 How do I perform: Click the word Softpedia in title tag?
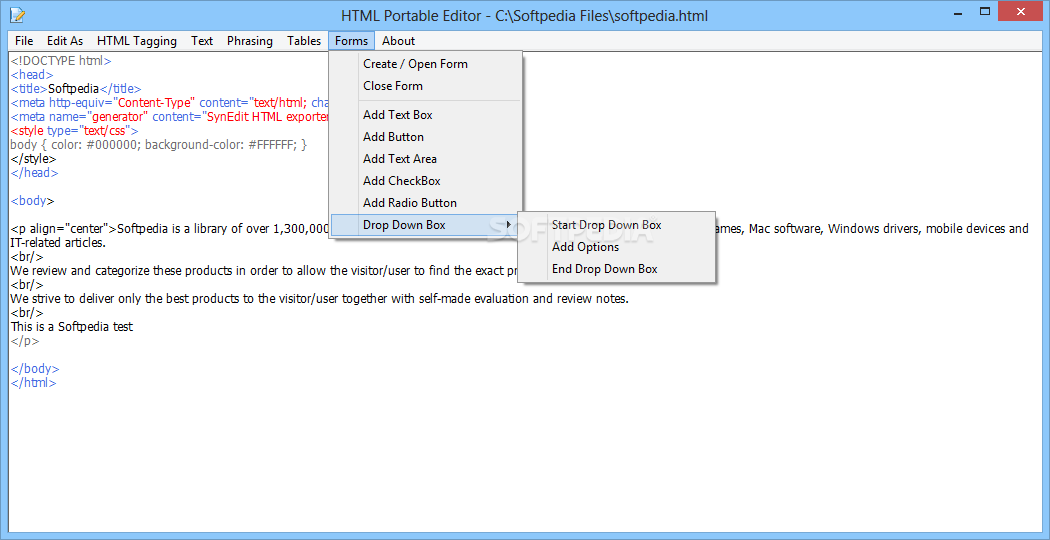click(x=74, y=88)
